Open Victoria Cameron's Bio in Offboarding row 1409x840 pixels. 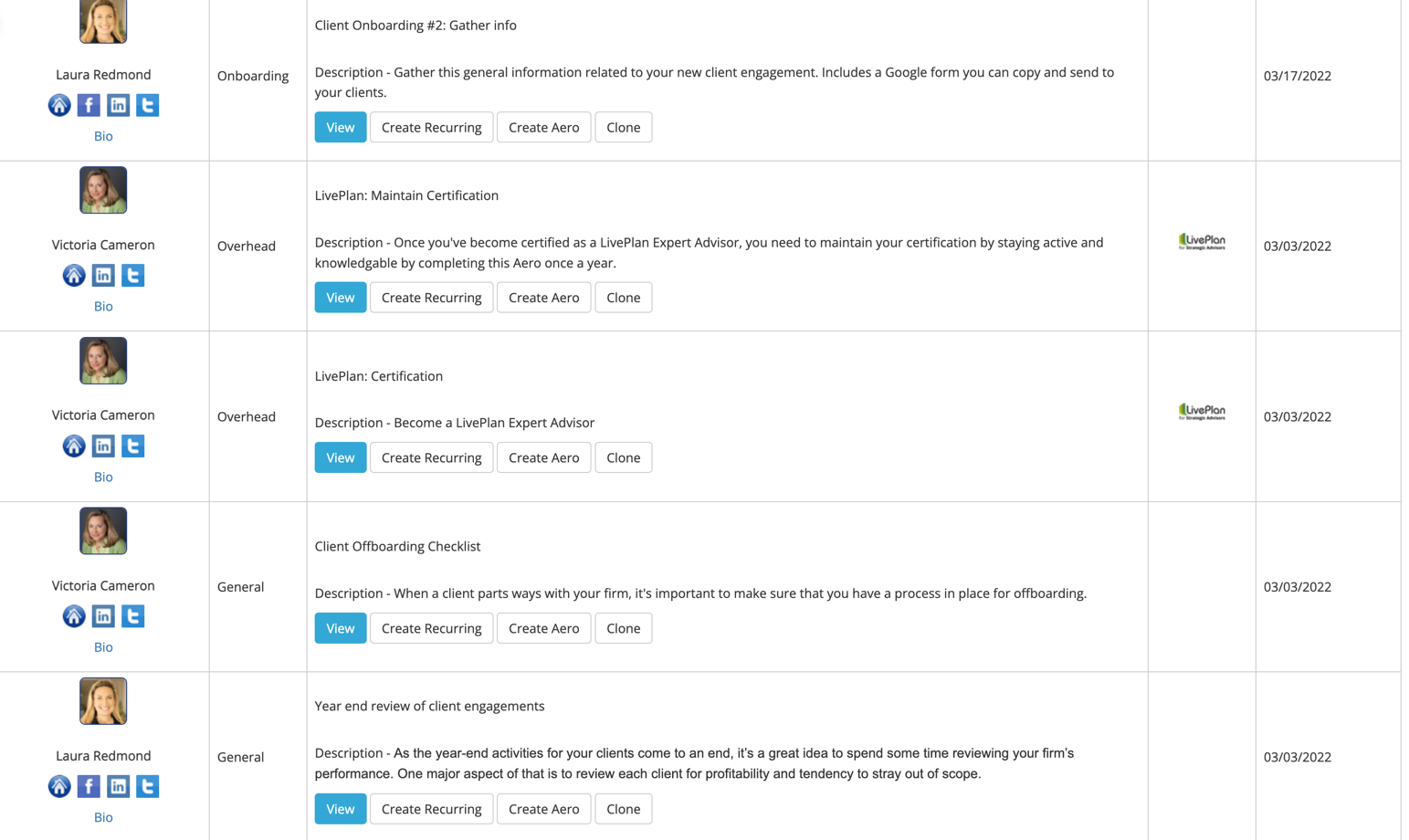coord(103,647)
